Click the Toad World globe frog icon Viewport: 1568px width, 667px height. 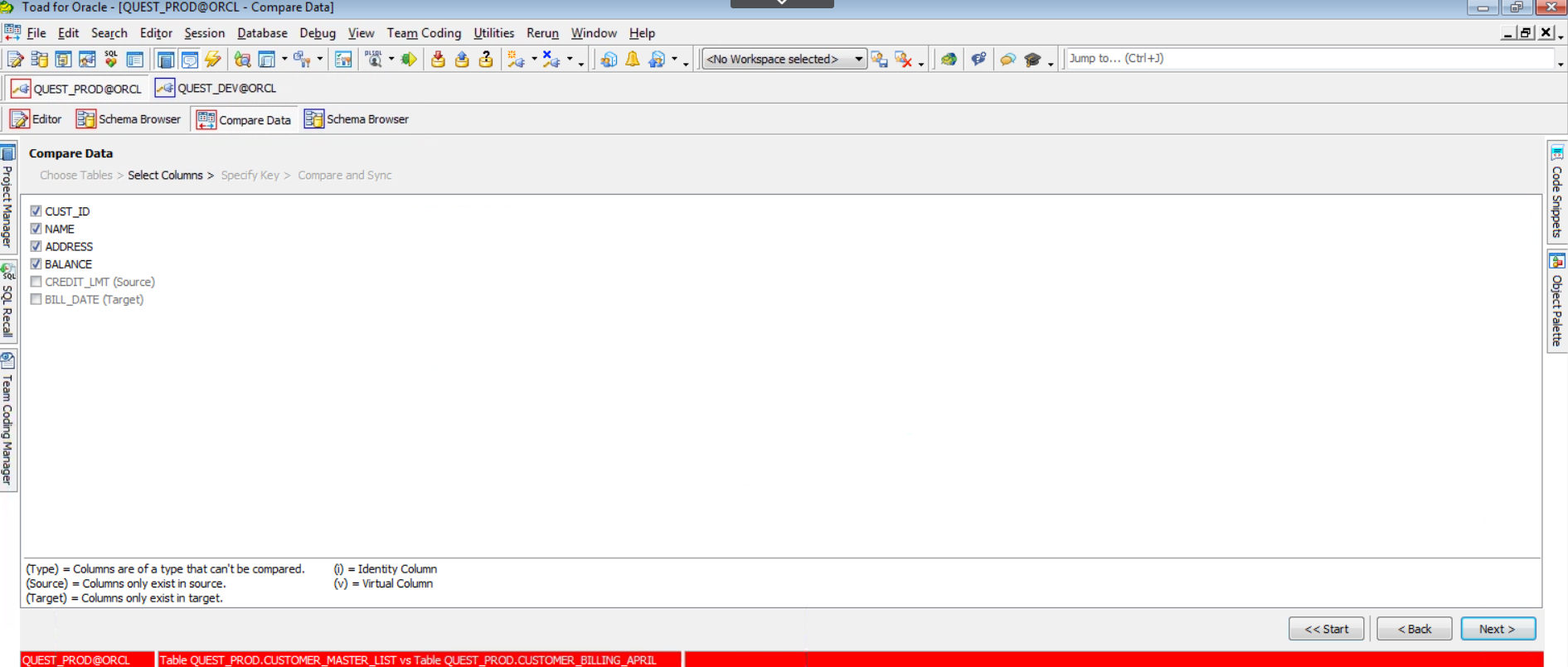(x=949, y=59)
